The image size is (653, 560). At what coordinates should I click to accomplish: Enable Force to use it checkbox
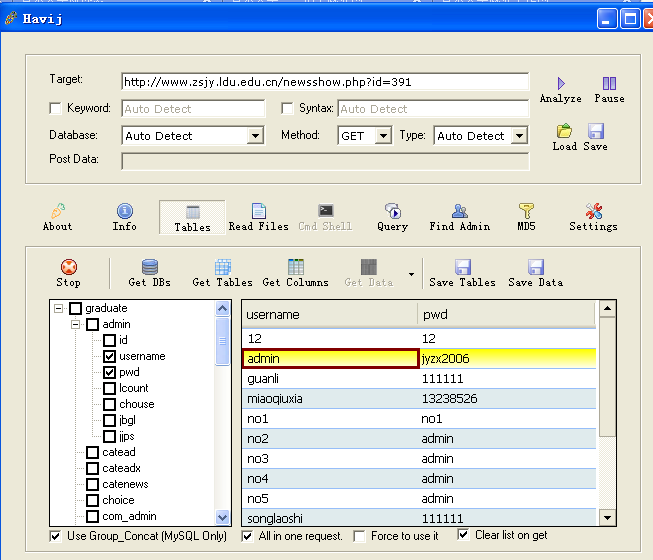click(x=359, y=536)
